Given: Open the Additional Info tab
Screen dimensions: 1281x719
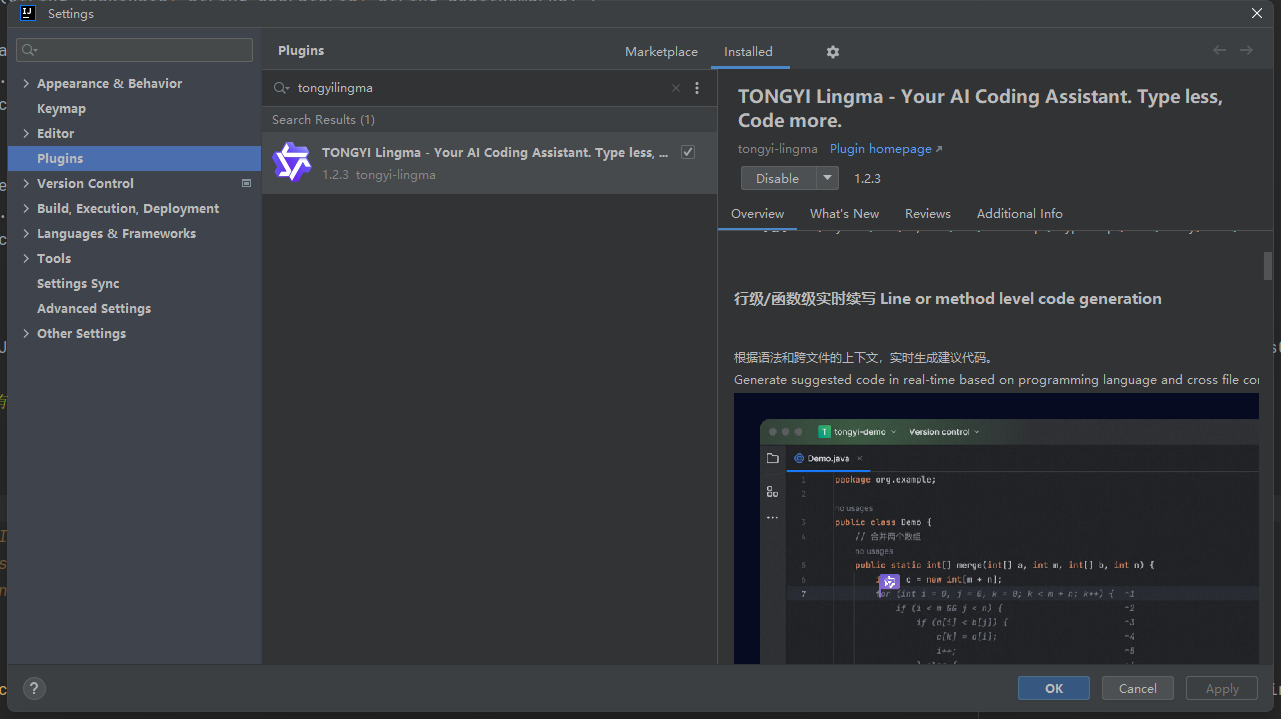Looking at the screenshot, I should (x=1019, y=214).
